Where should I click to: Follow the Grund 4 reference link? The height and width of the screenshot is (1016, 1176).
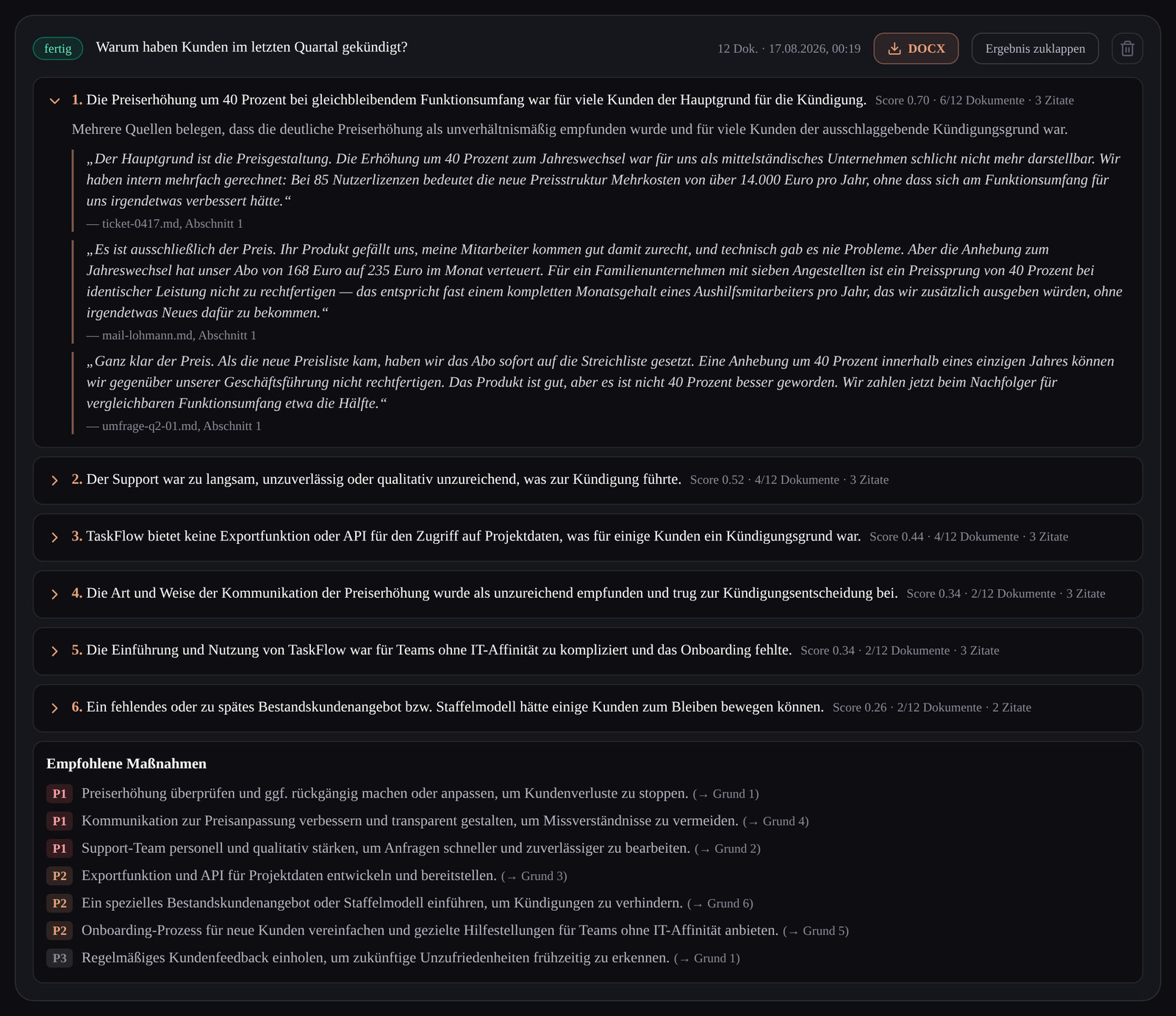[775, 821]
